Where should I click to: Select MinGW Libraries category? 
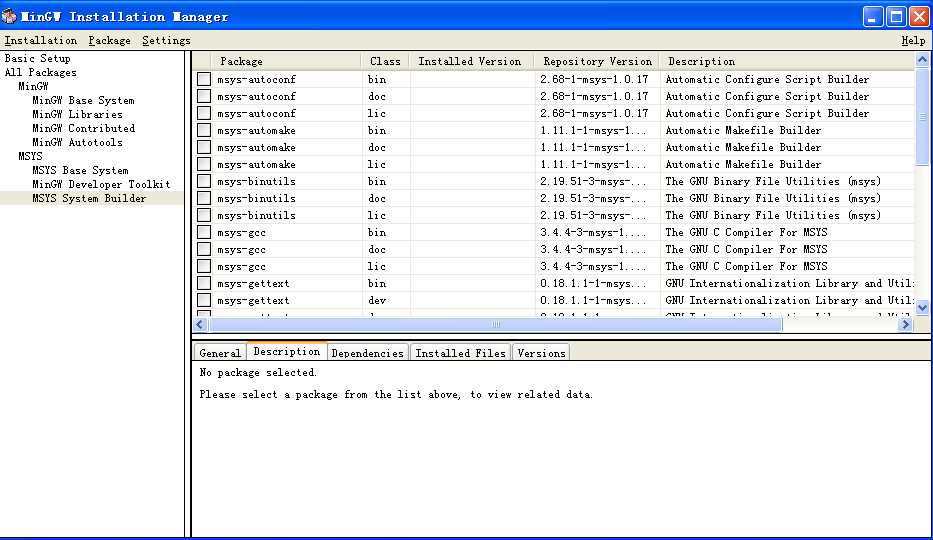pos(77,114)
